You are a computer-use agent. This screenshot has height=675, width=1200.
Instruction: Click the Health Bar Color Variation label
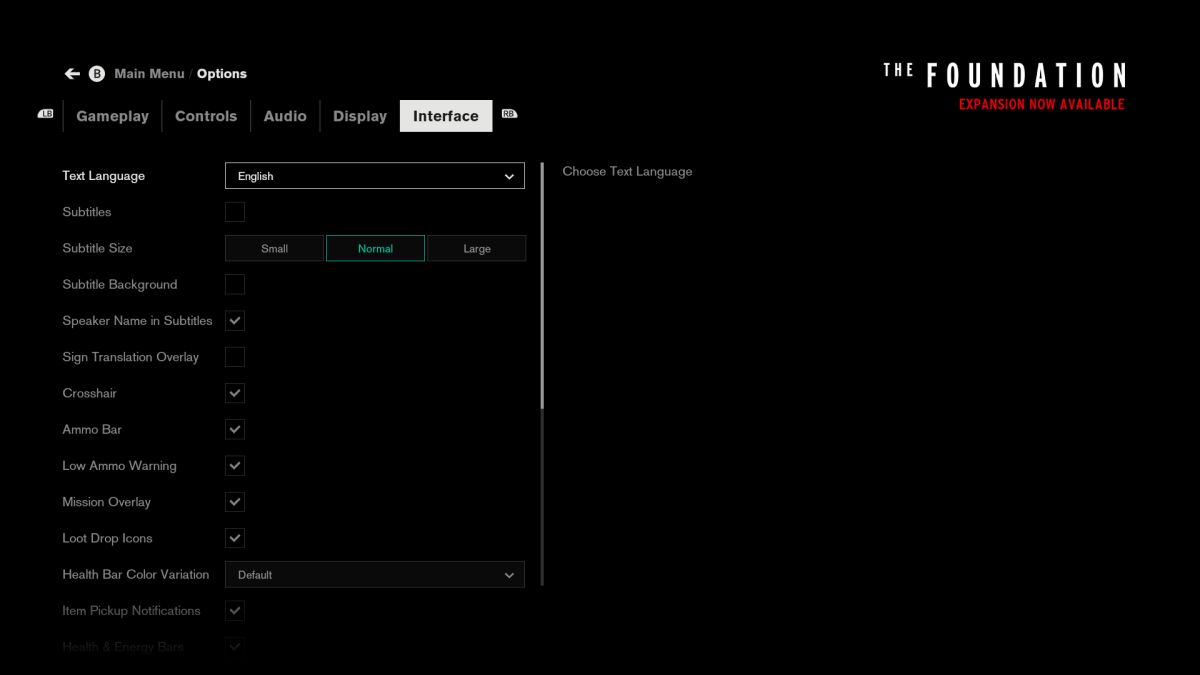coord(136,575)
